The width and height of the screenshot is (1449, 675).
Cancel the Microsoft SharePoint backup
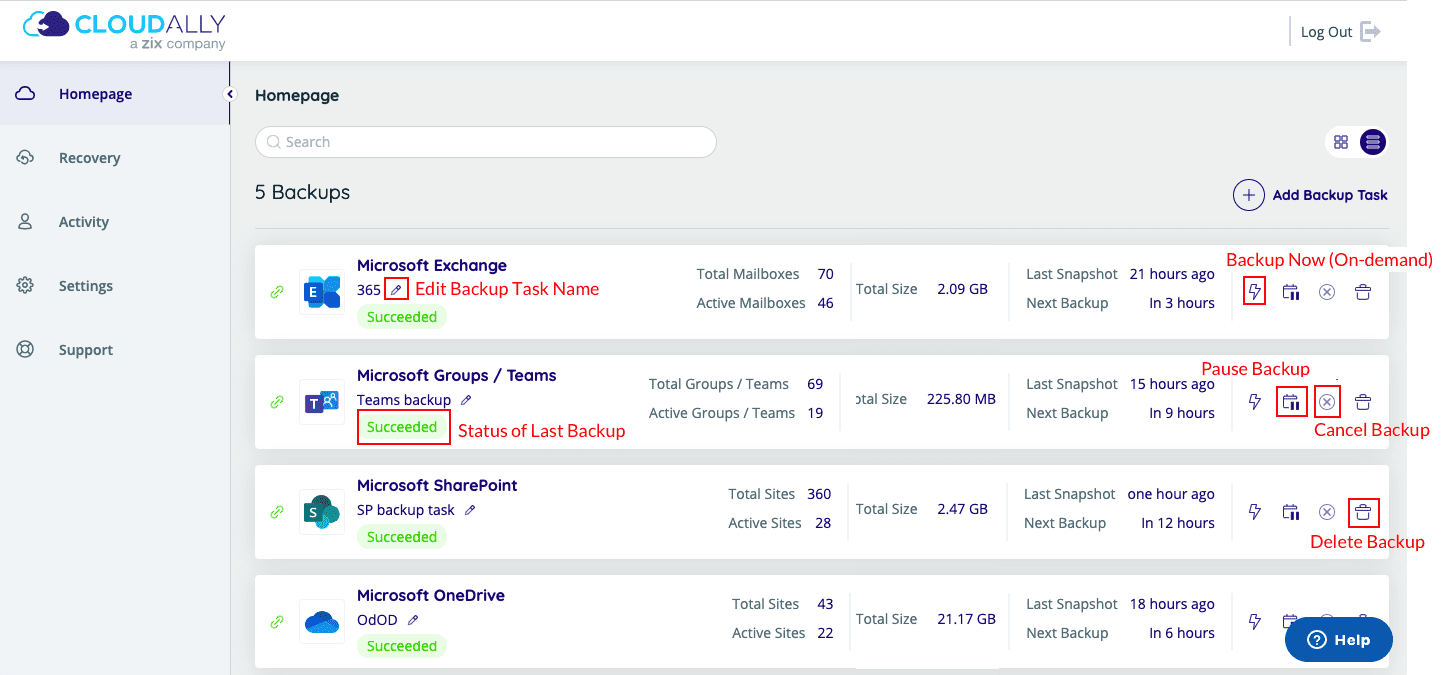coord(1327,512)
